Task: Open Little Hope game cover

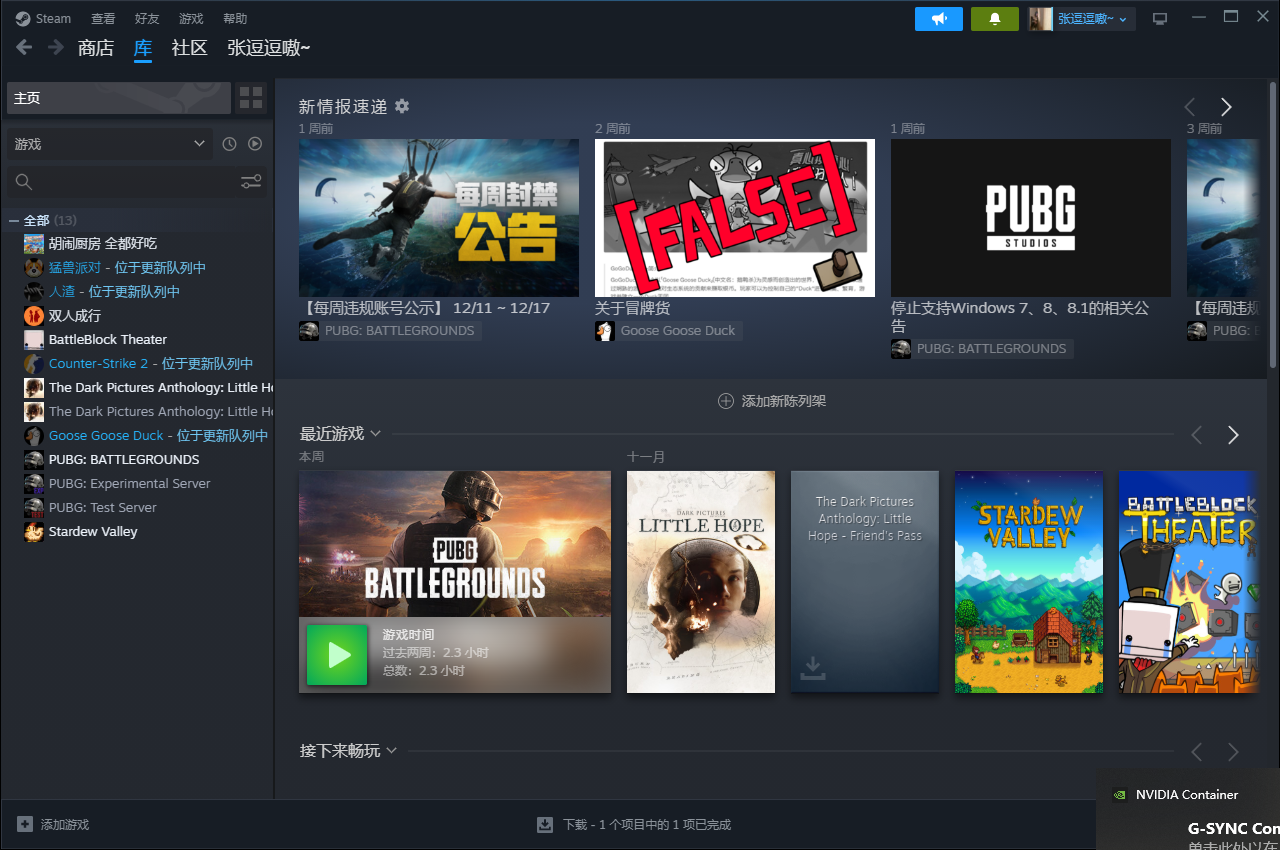Action: [x=701, y=582]
